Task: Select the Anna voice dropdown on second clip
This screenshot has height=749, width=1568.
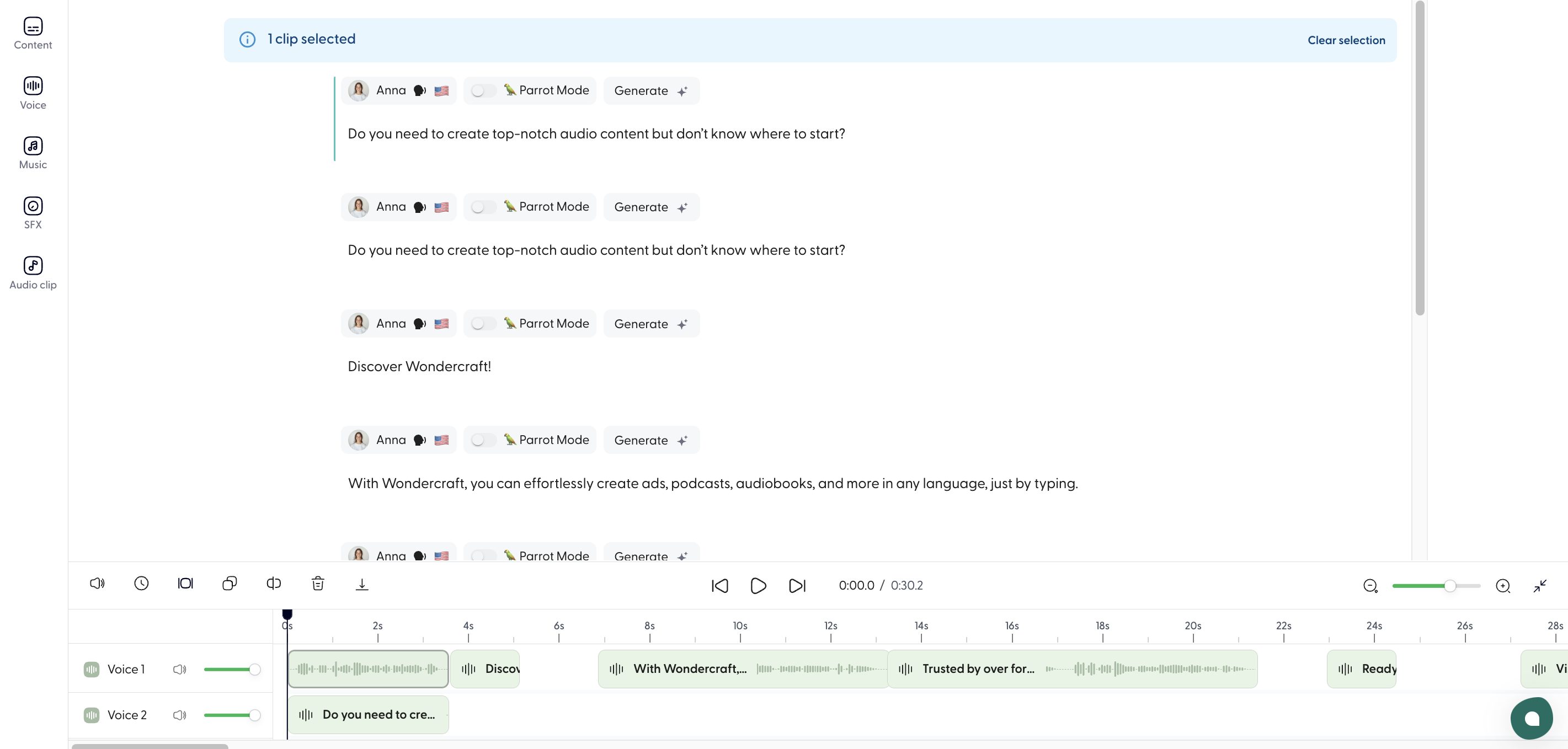Action: (399, 207)
